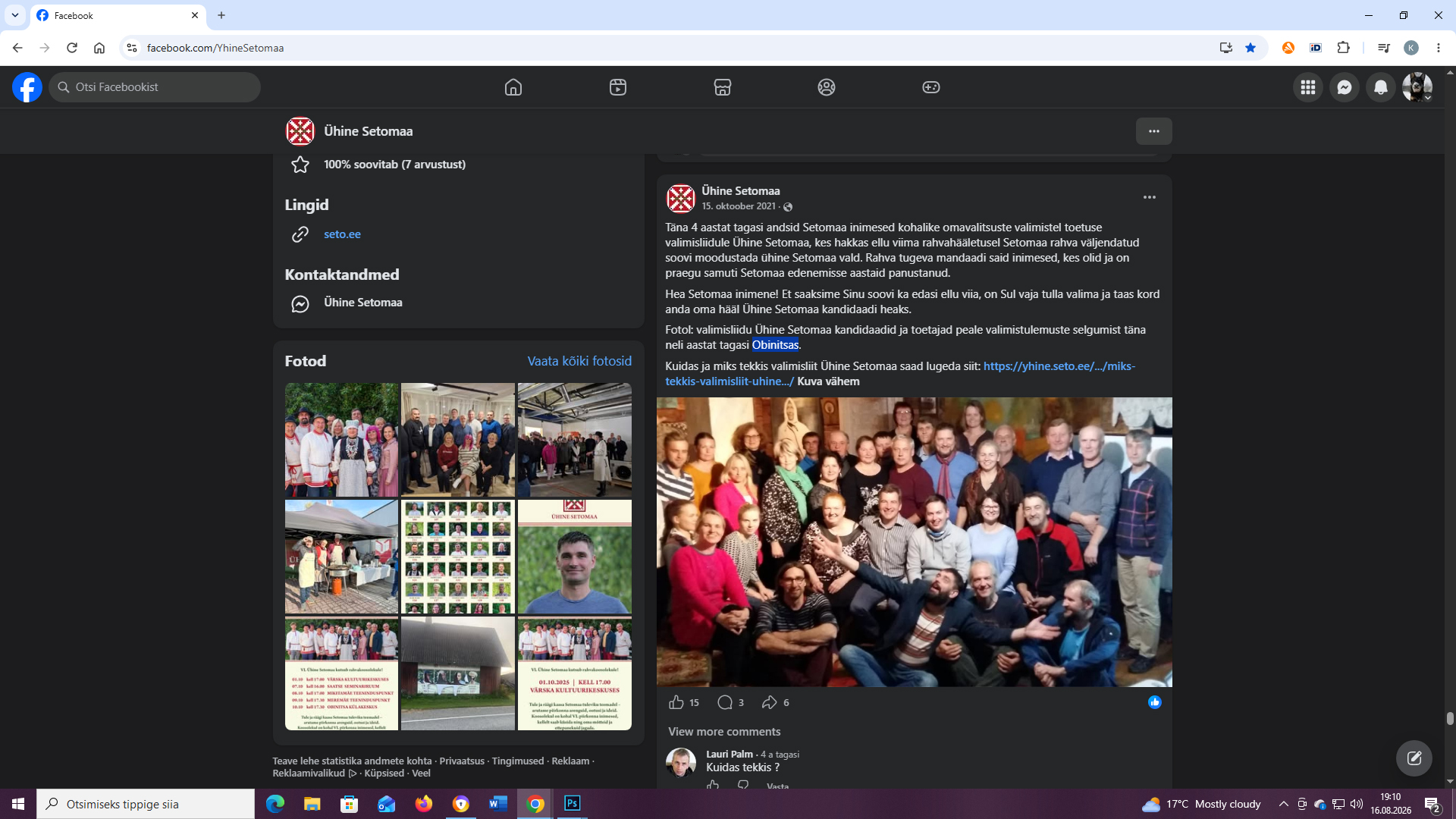Show hidden system tray icons
The width and height of the screenshot is (1456, 819).
(1283, 804)
